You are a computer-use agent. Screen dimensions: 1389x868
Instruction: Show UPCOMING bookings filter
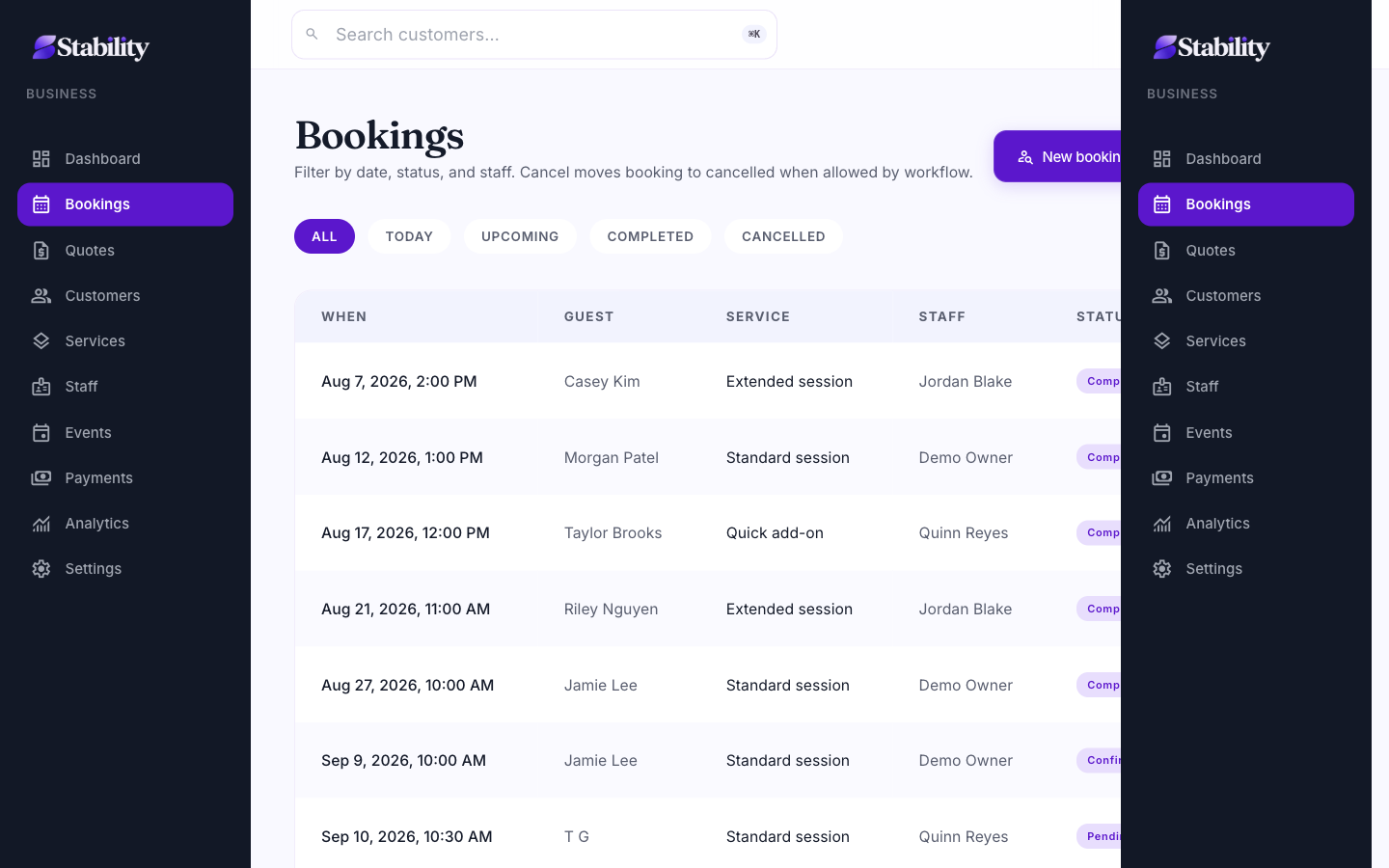(x=520, y=236)
